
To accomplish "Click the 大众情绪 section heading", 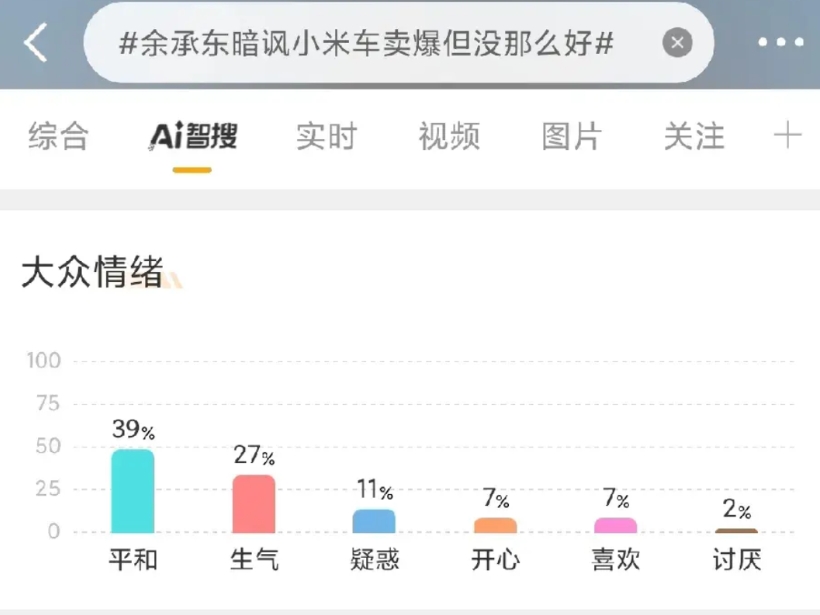I will click(x=93, y=272).
